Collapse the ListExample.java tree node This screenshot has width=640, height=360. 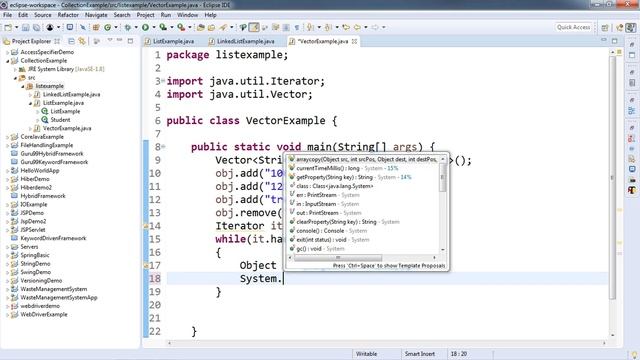click(30, 103)
